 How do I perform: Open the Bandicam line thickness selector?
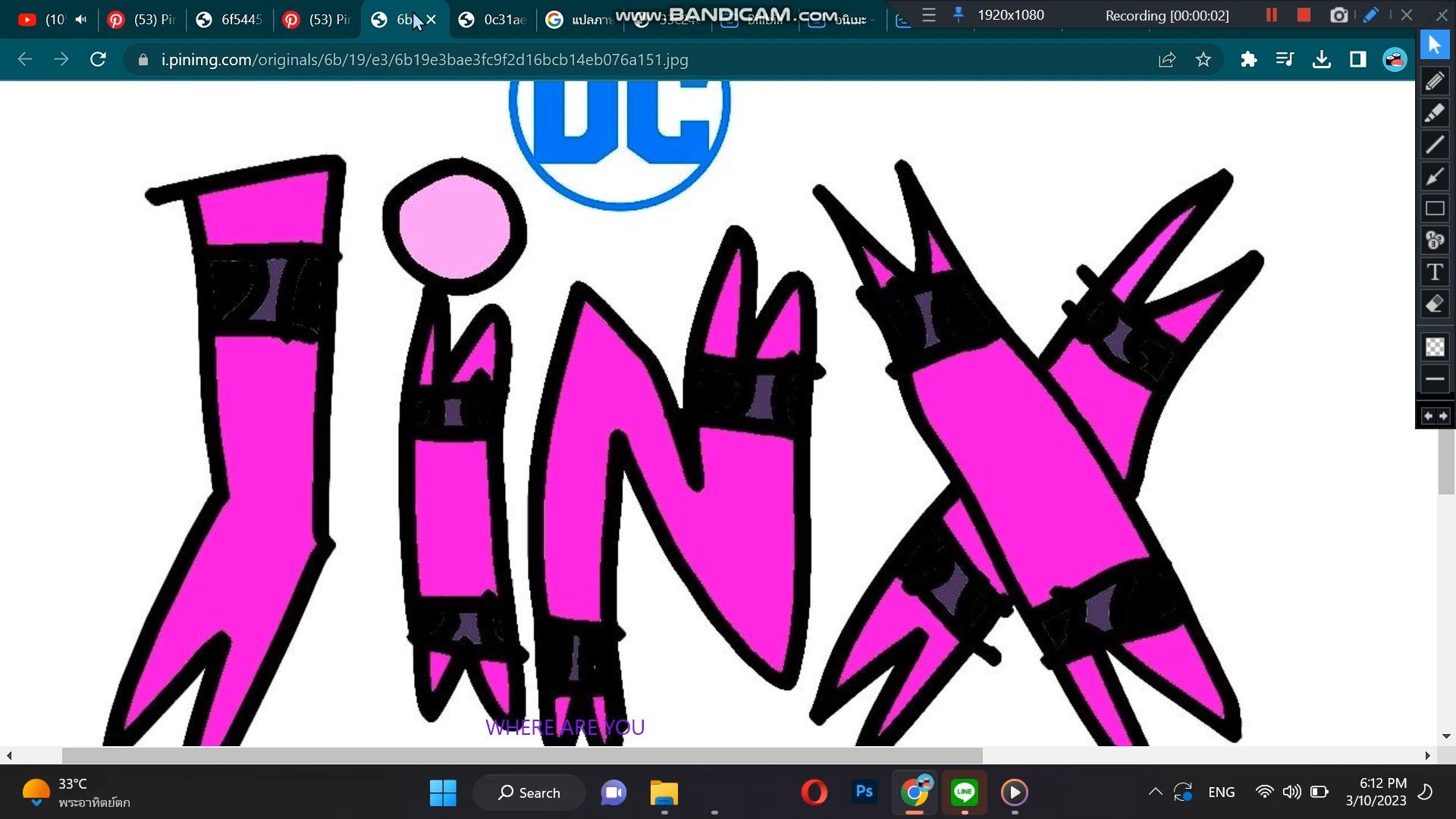1434,378
